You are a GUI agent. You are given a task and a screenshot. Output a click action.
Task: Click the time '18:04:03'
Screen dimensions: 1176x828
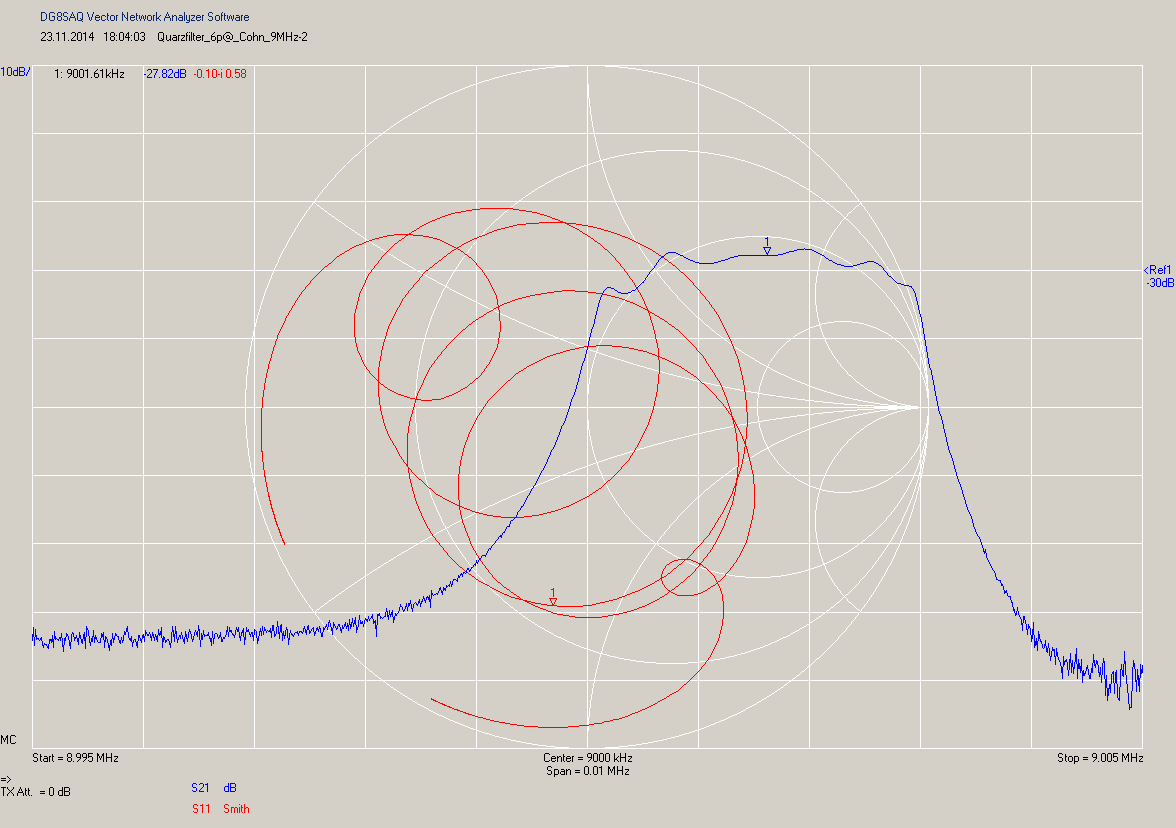coord(124,37)
